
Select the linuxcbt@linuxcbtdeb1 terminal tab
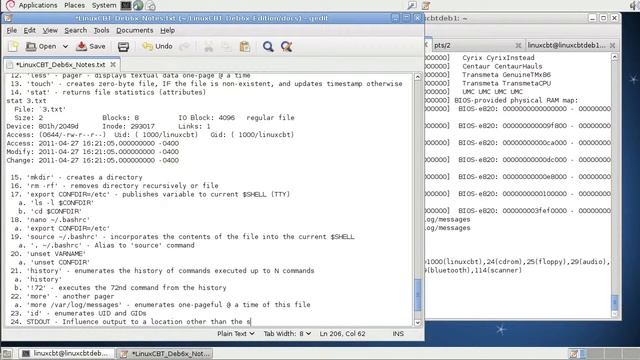pyautogui.click(x=566, y=45)
